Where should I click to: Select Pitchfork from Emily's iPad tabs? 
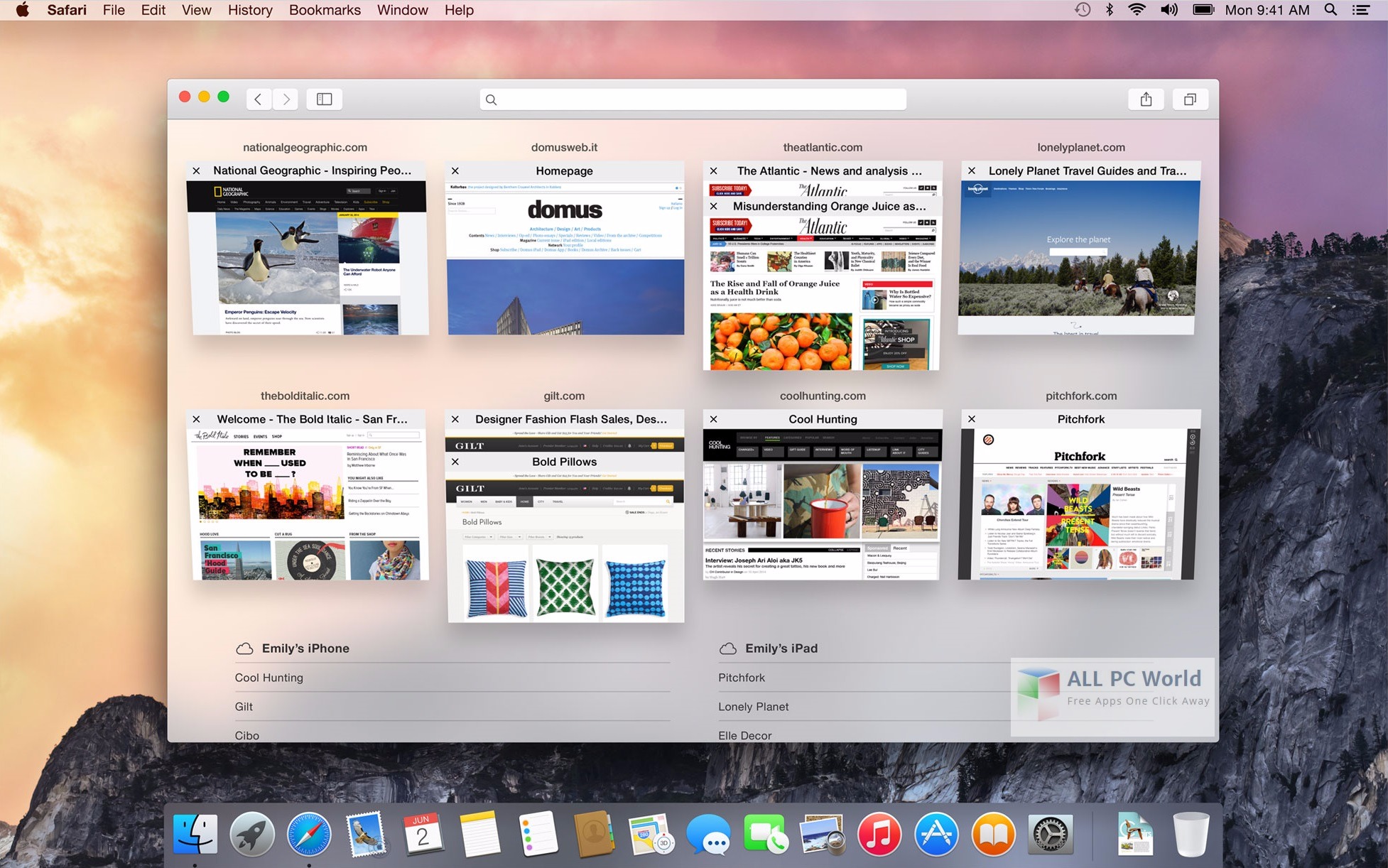742,677
